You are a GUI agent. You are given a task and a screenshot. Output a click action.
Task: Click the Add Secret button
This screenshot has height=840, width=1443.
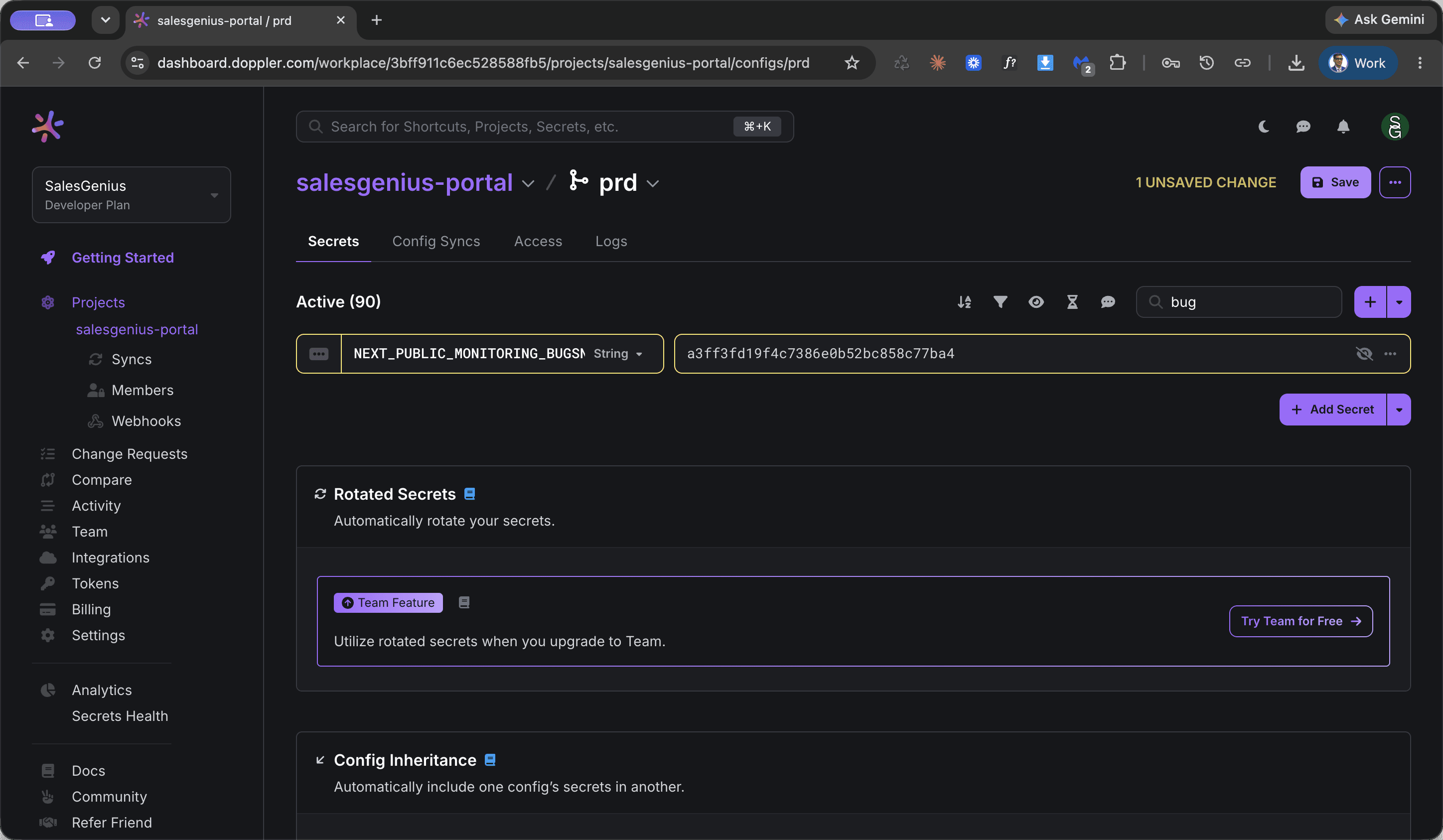tap(1333, 410)
